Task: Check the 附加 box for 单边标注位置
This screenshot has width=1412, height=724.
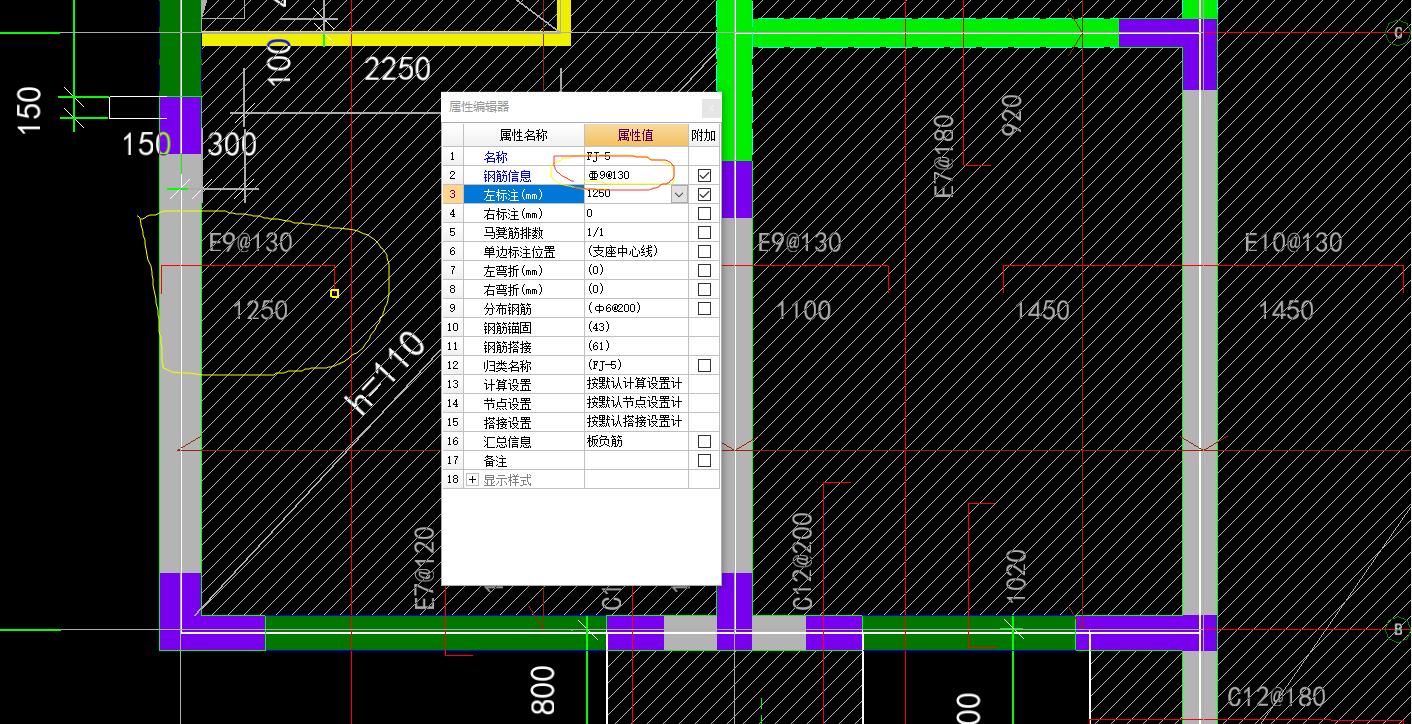Action: coord(704,251)
